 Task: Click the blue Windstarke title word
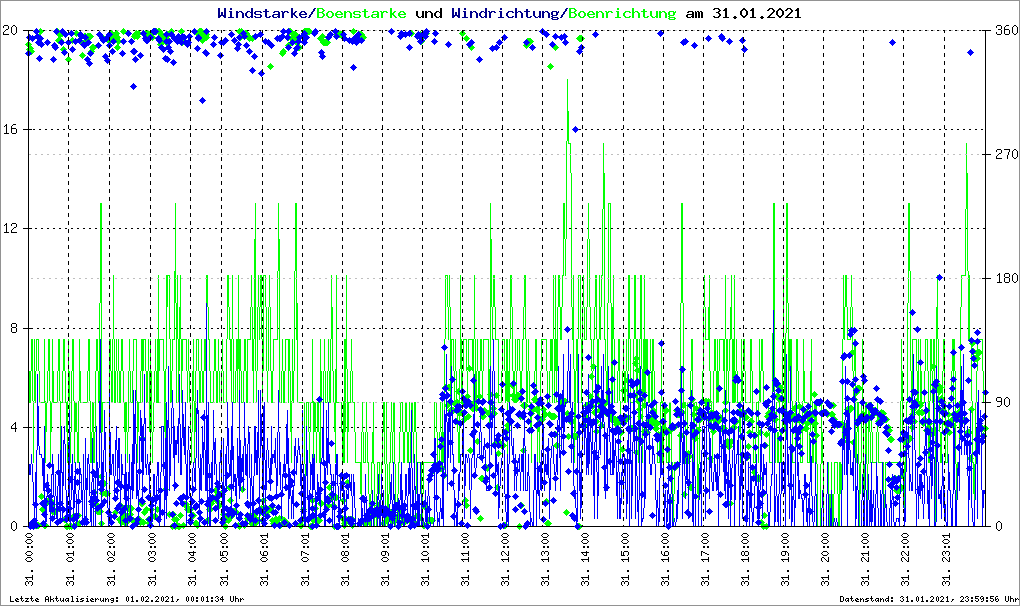click(264, 14)
